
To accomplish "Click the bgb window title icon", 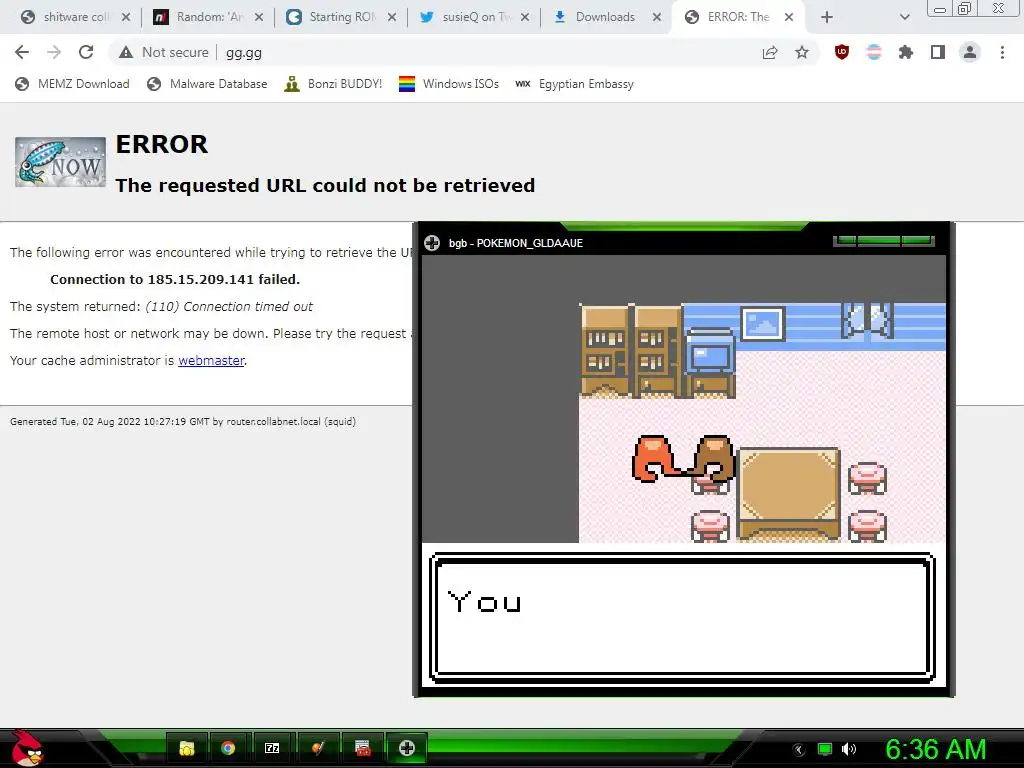I will click(x=432, y=243).
